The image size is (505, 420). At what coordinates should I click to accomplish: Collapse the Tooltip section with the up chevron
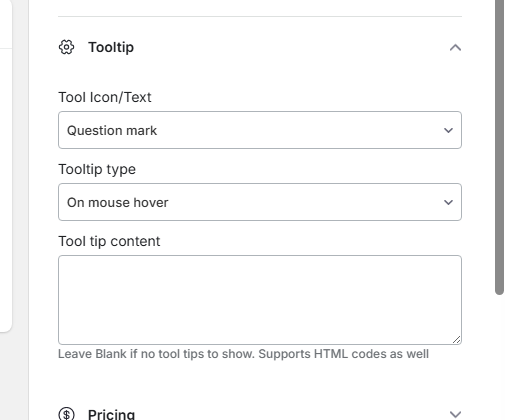455,48
